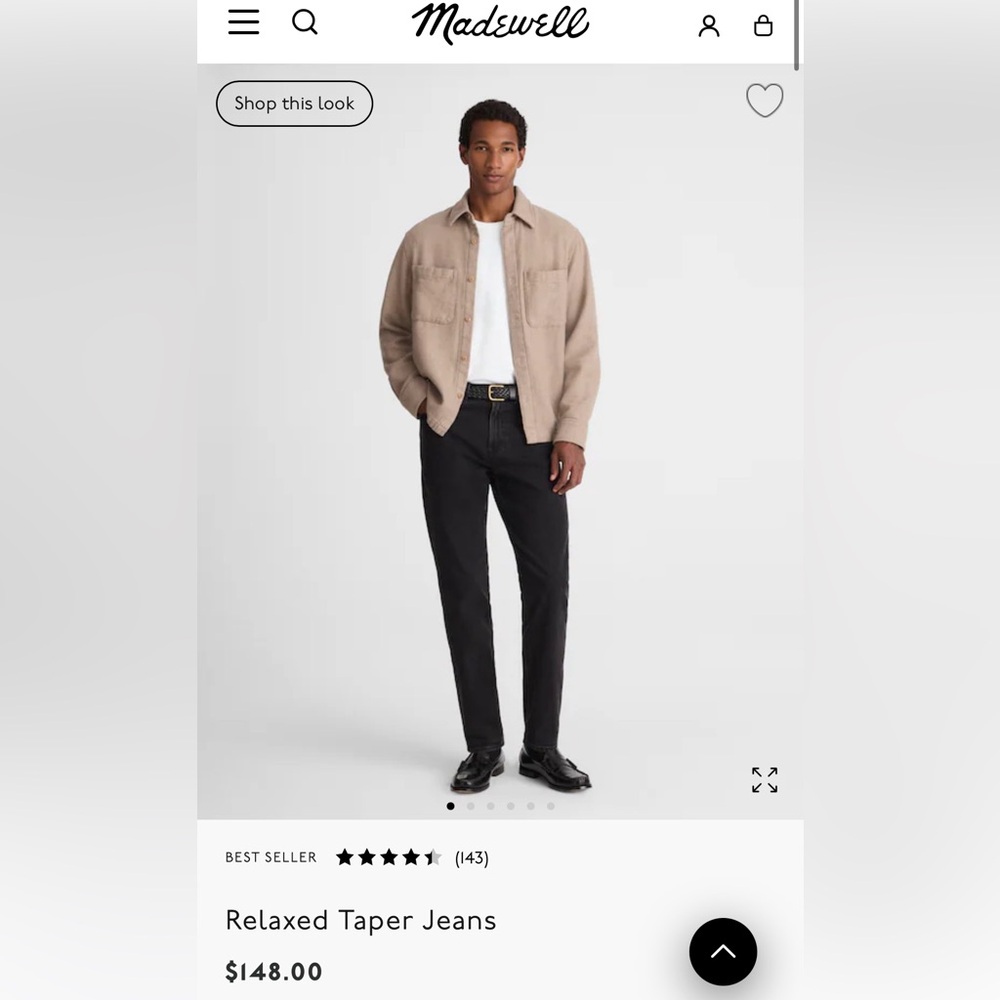Screen dimensions: 1000x1000
Task: Tap the Shop this look button
Action: tap(294, 103)
